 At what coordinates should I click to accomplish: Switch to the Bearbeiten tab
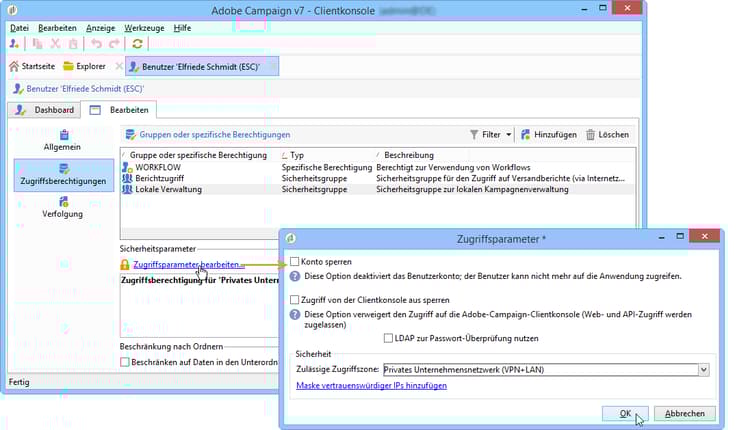point(119,110)
